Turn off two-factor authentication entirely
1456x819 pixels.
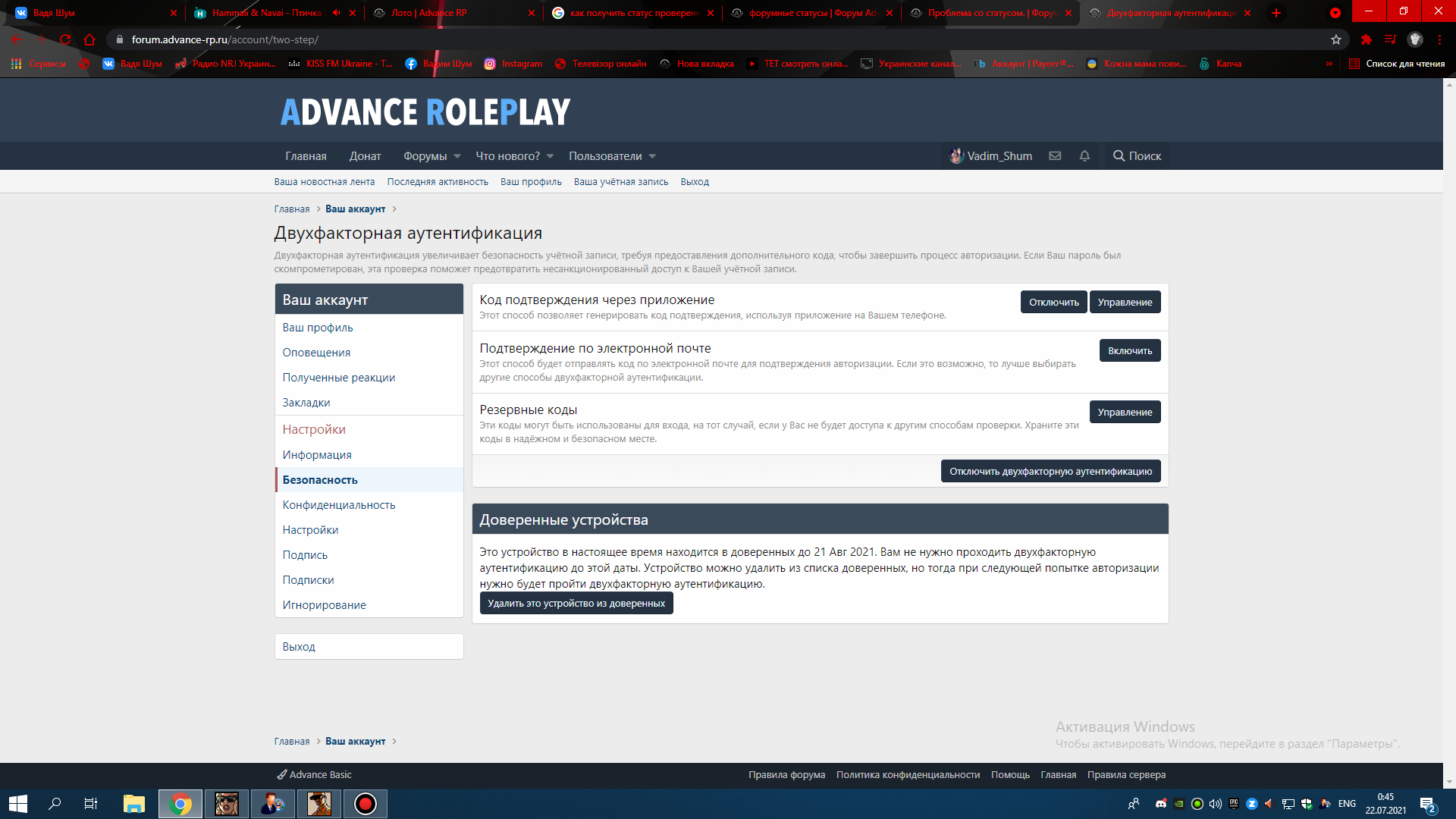point(1050,471)
